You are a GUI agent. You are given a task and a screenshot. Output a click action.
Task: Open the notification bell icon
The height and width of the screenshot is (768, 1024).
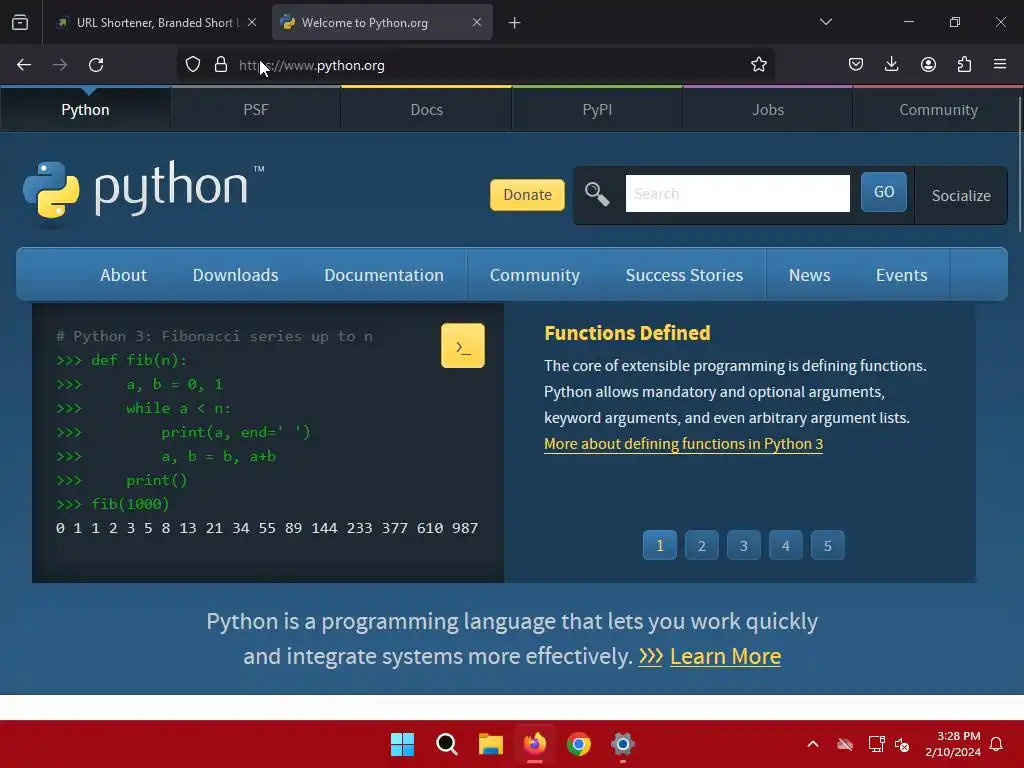(997, 744)
